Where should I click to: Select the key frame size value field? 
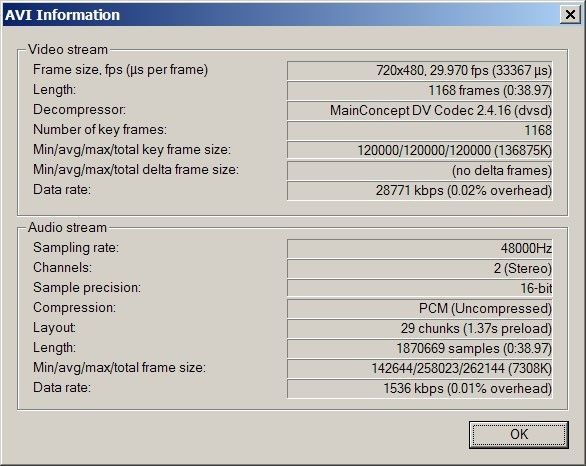point(420,150)
